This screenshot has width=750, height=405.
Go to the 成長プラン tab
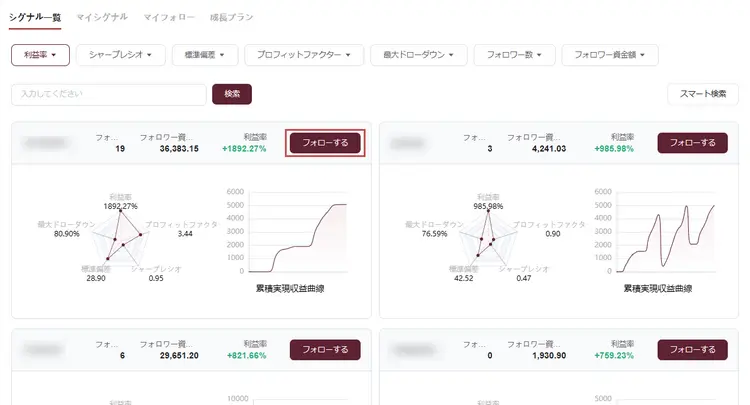232,17
